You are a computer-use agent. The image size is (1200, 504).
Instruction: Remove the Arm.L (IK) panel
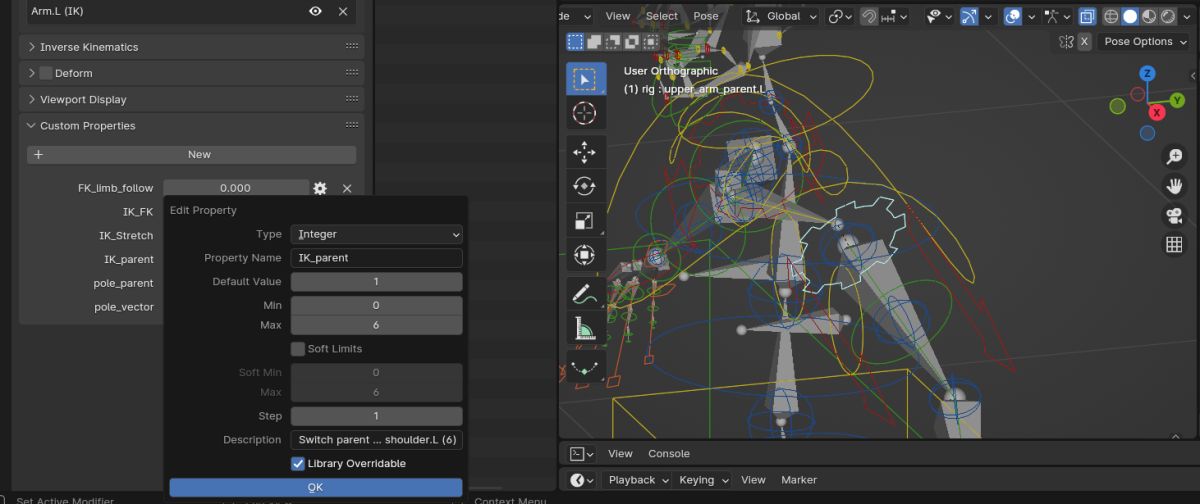tap(343, 11)
